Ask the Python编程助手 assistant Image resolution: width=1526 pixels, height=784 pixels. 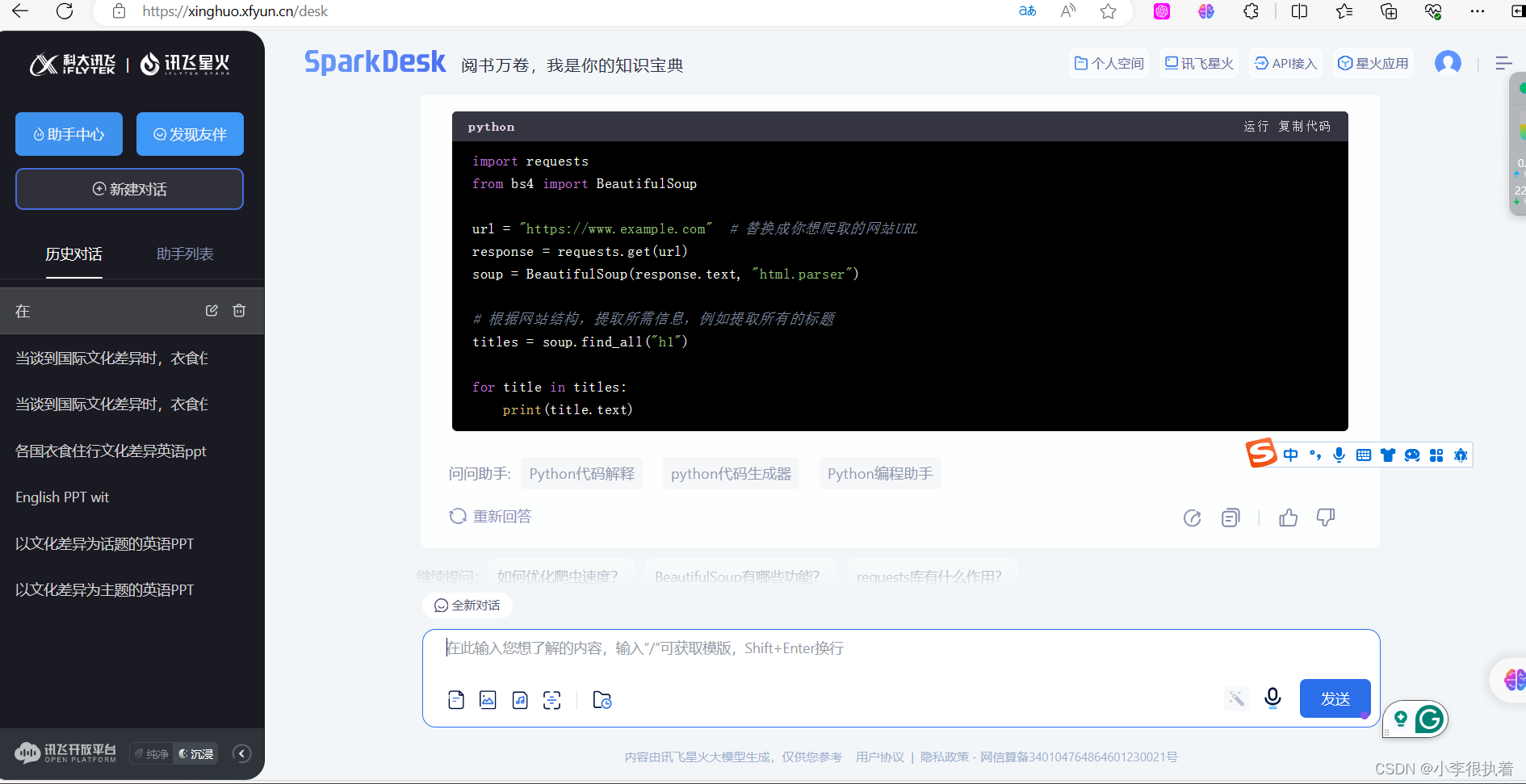tap(880, 474)
